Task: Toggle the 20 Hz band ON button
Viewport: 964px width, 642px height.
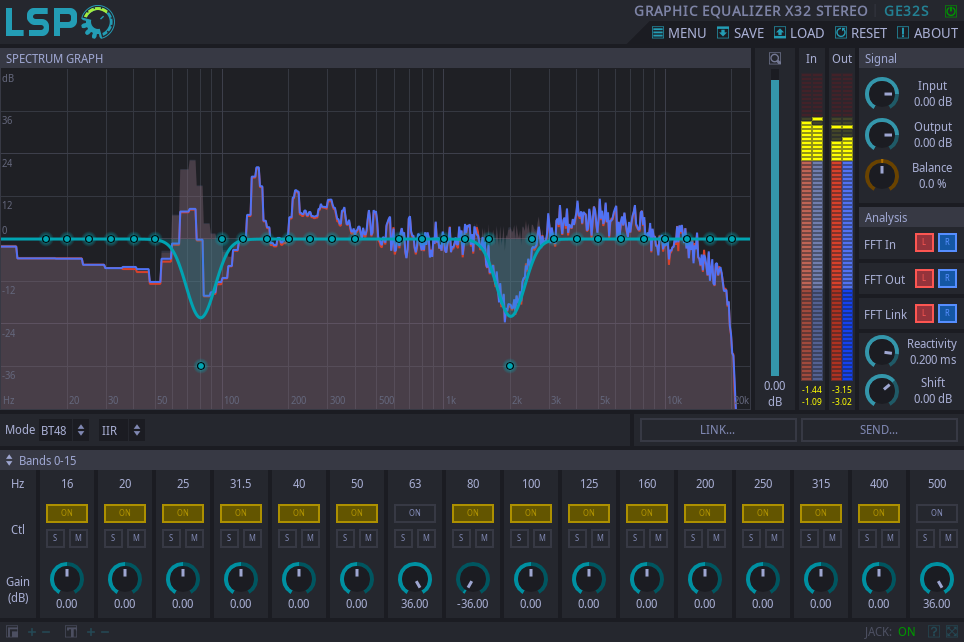Action: (x=125, y=513)
